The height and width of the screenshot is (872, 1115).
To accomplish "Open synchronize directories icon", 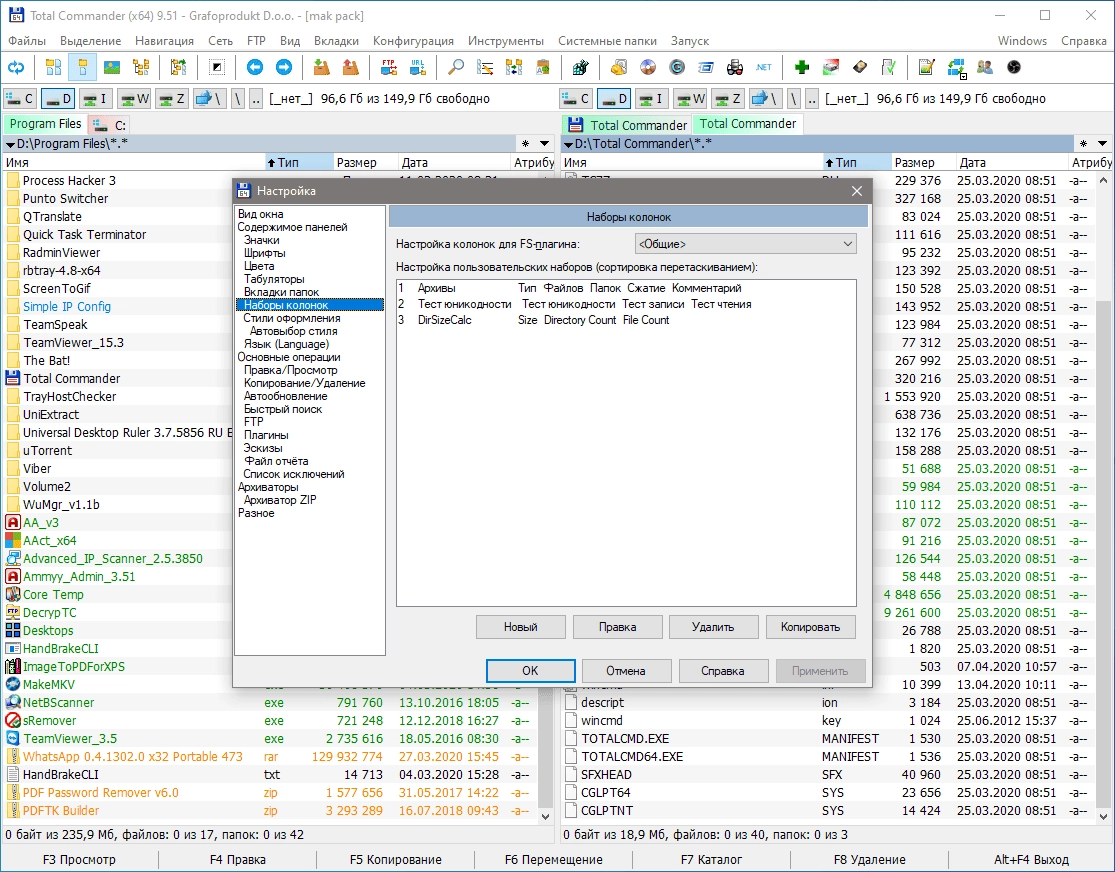I will tap(514, 68).
